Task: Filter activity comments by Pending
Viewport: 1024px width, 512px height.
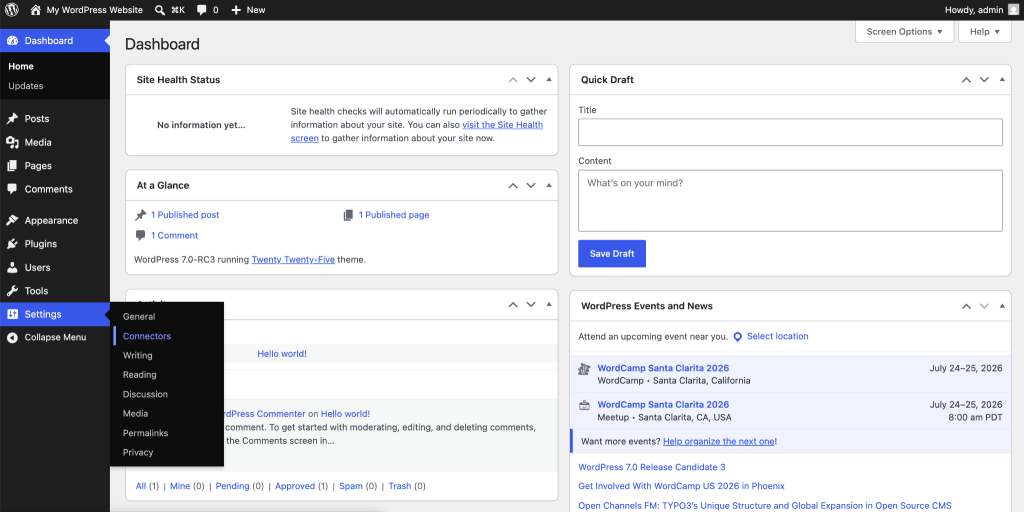Action: 232,486
